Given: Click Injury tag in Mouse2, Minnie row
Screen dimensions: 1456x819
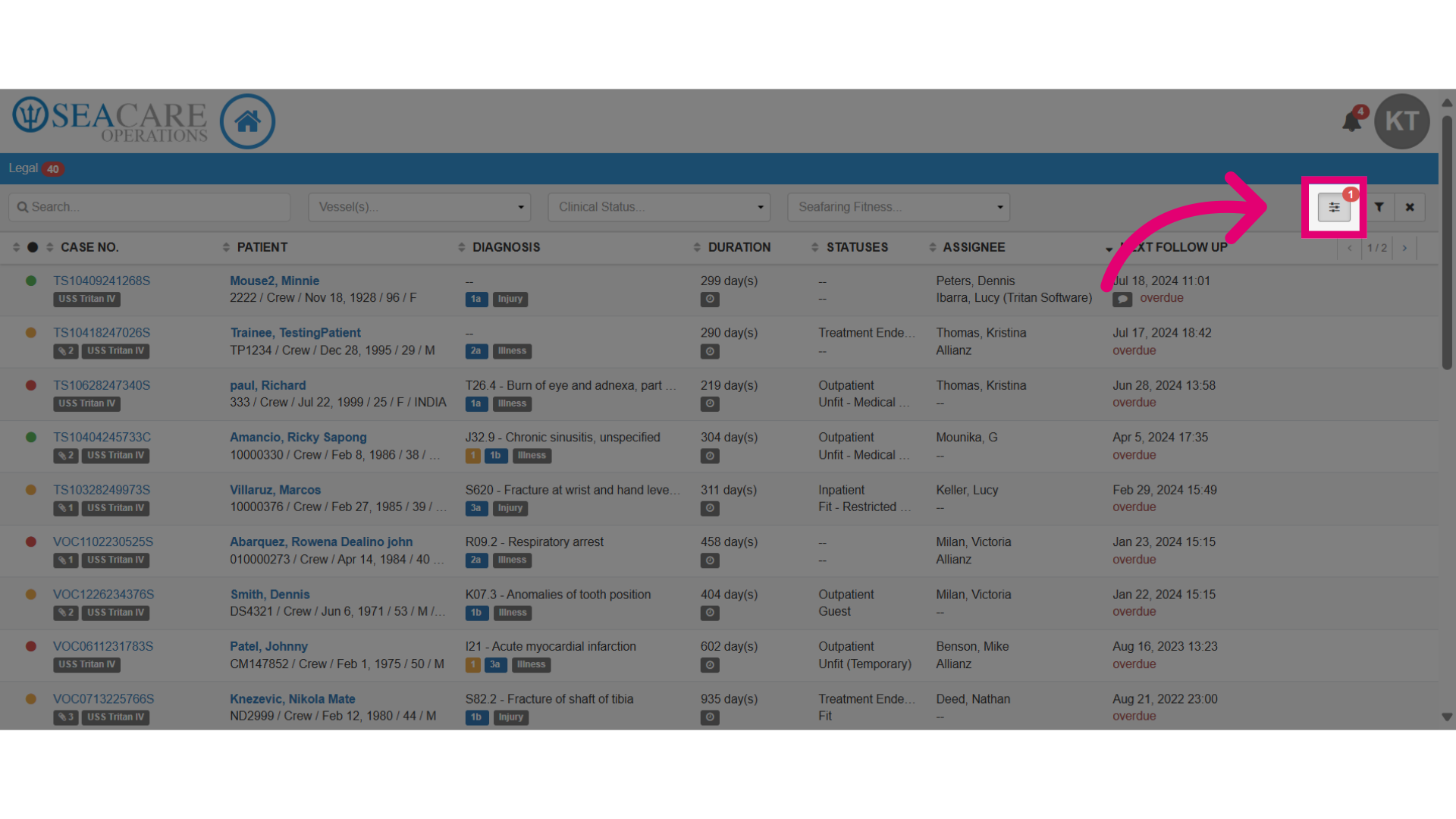Looking at the screenshot, I should point(510,300).
